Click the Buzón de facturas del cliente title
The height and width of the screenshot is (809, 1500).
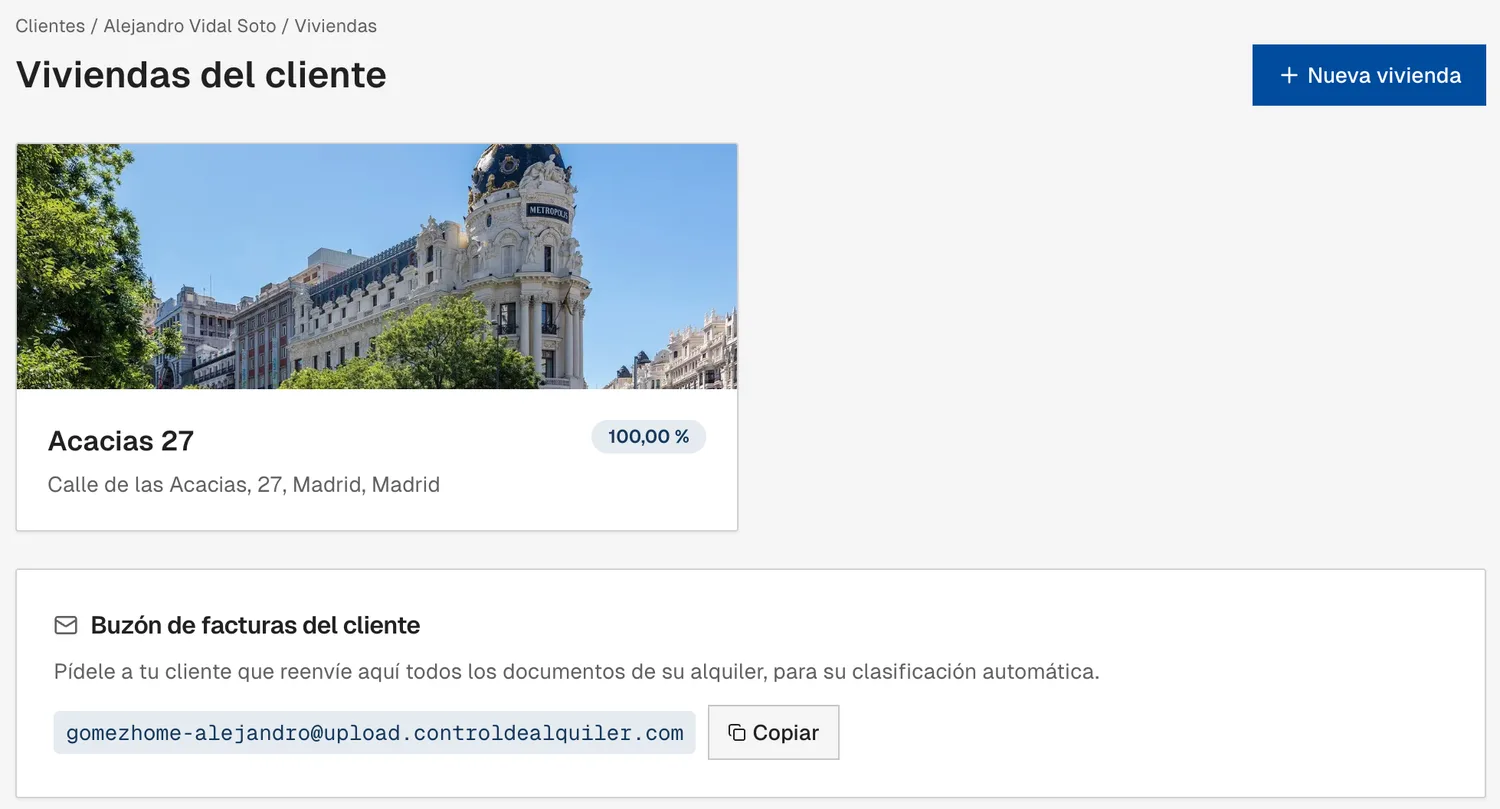(x=255, y=625)
